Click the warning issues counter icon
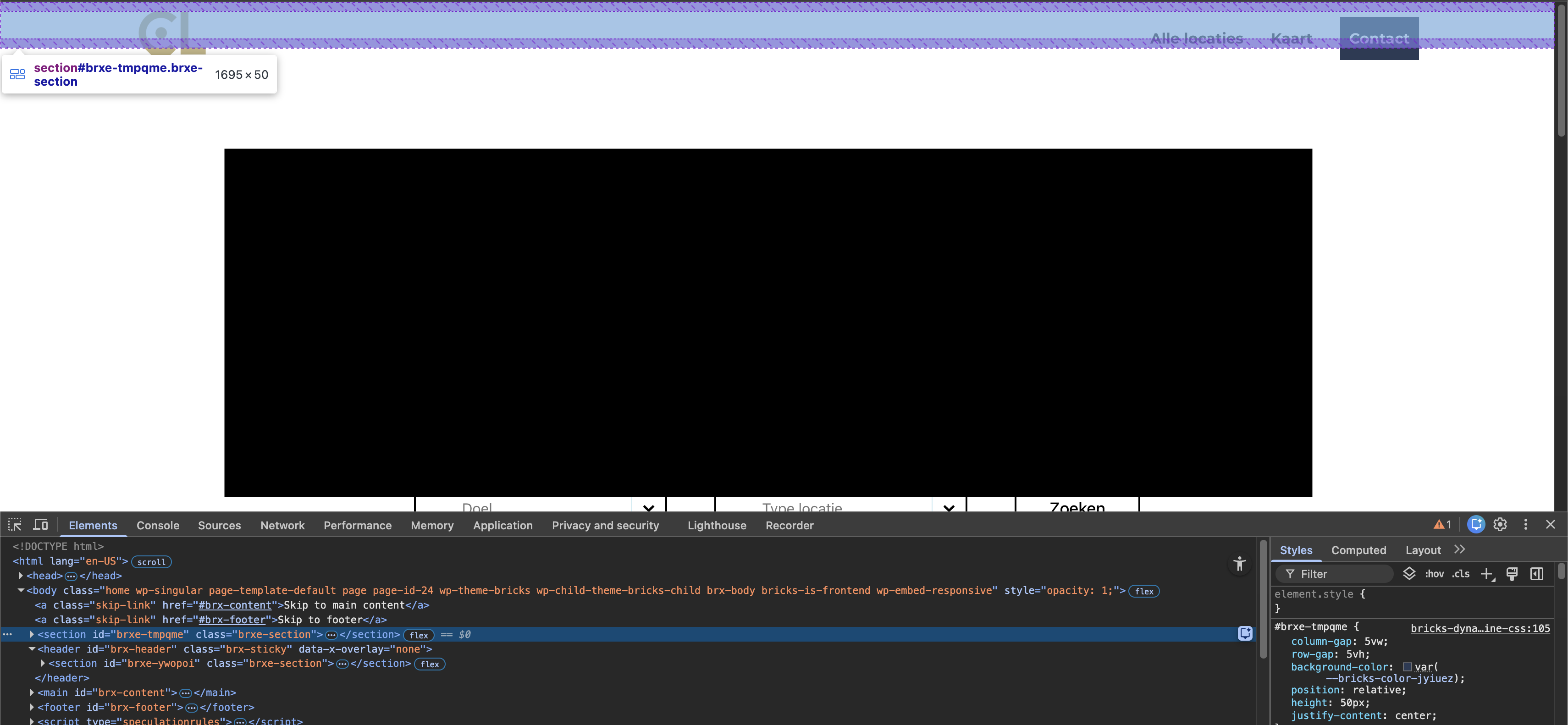Screen dimensions: 1568x725 (x=1442, y=524)
